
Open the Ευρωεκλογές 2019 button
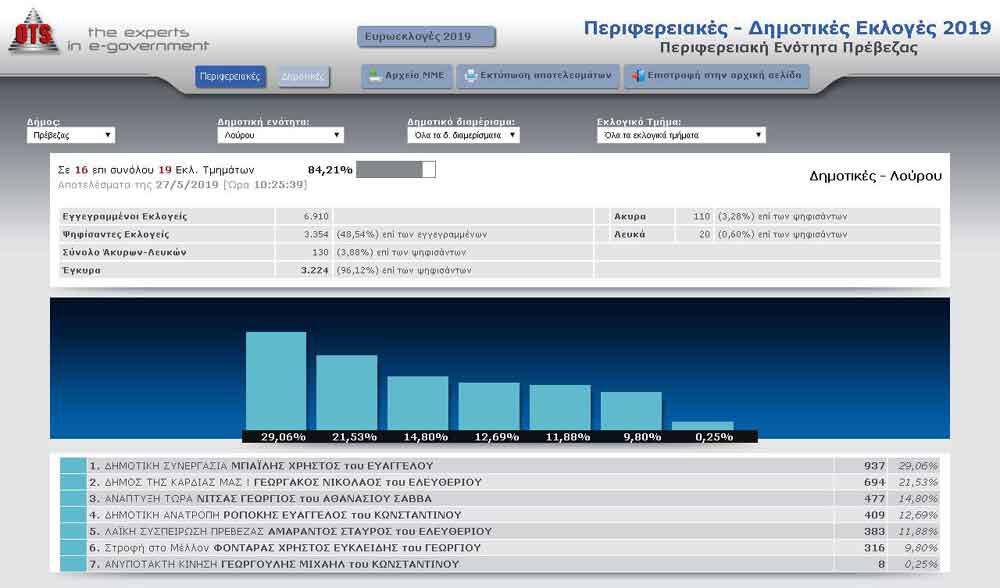426,37
